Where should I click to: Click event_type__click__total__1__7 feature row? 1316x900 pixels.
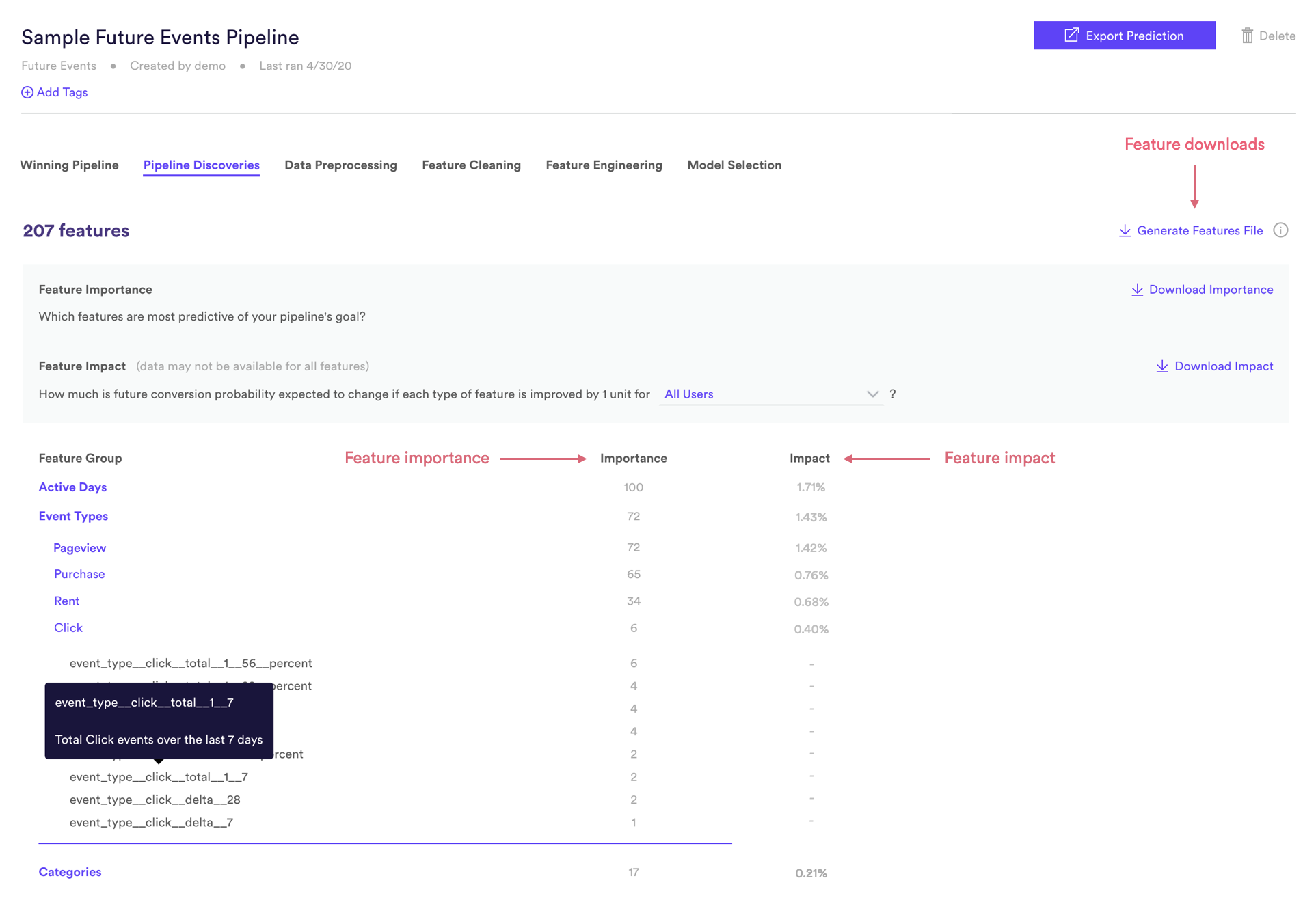[x=159, y=777]
